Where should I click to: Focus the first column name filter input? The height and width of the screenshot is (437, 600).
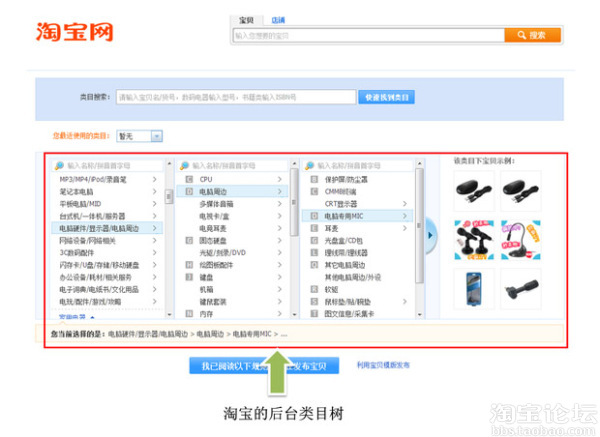pyautogui.click(x=108, y=166)
